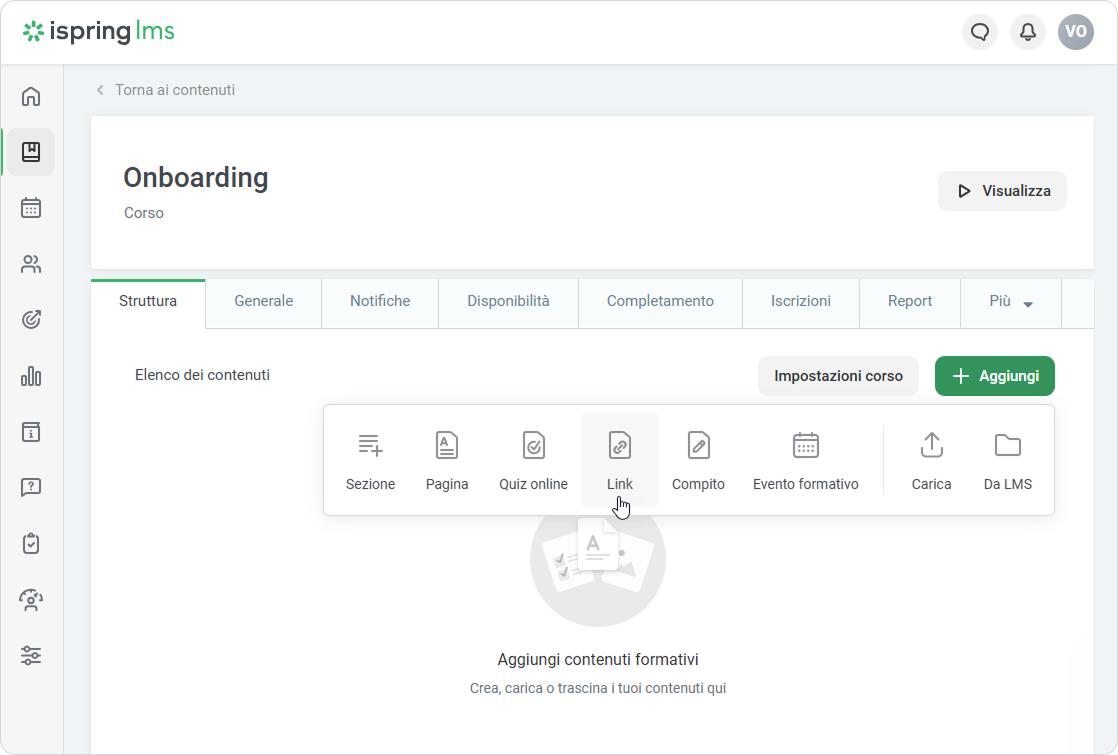Open the users icon in sidebar
The image size is (1118, 755).
tap(31, 264)
